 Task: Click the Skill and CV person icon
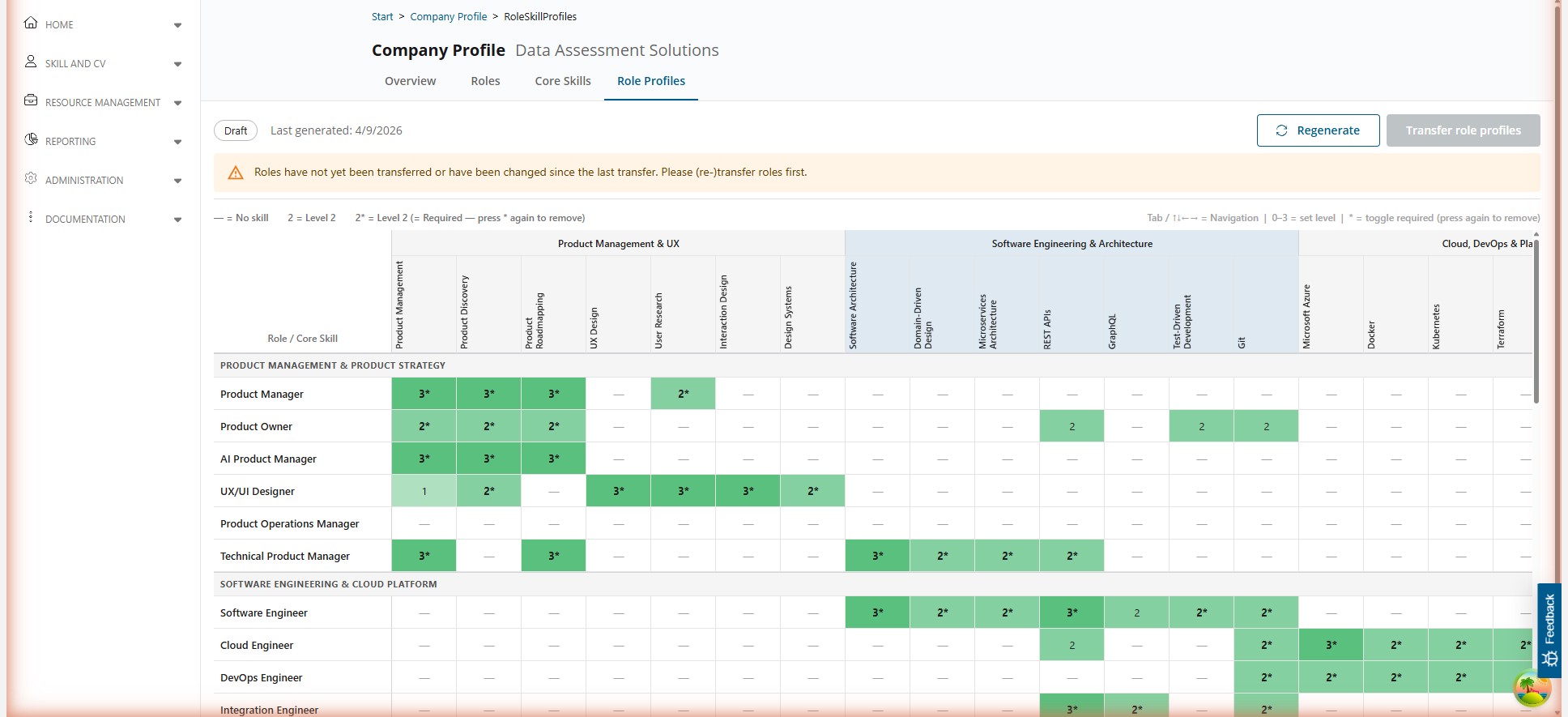coord(31,62)
